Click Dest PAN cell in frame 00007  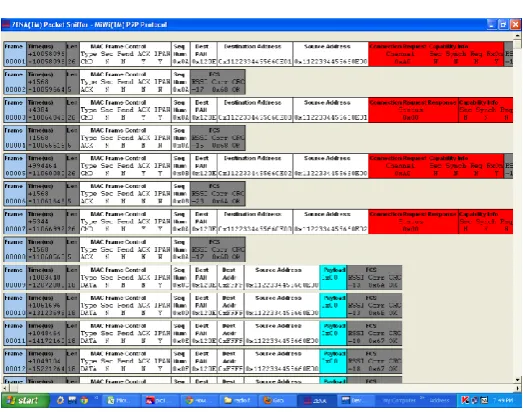(x=203, y=222)
